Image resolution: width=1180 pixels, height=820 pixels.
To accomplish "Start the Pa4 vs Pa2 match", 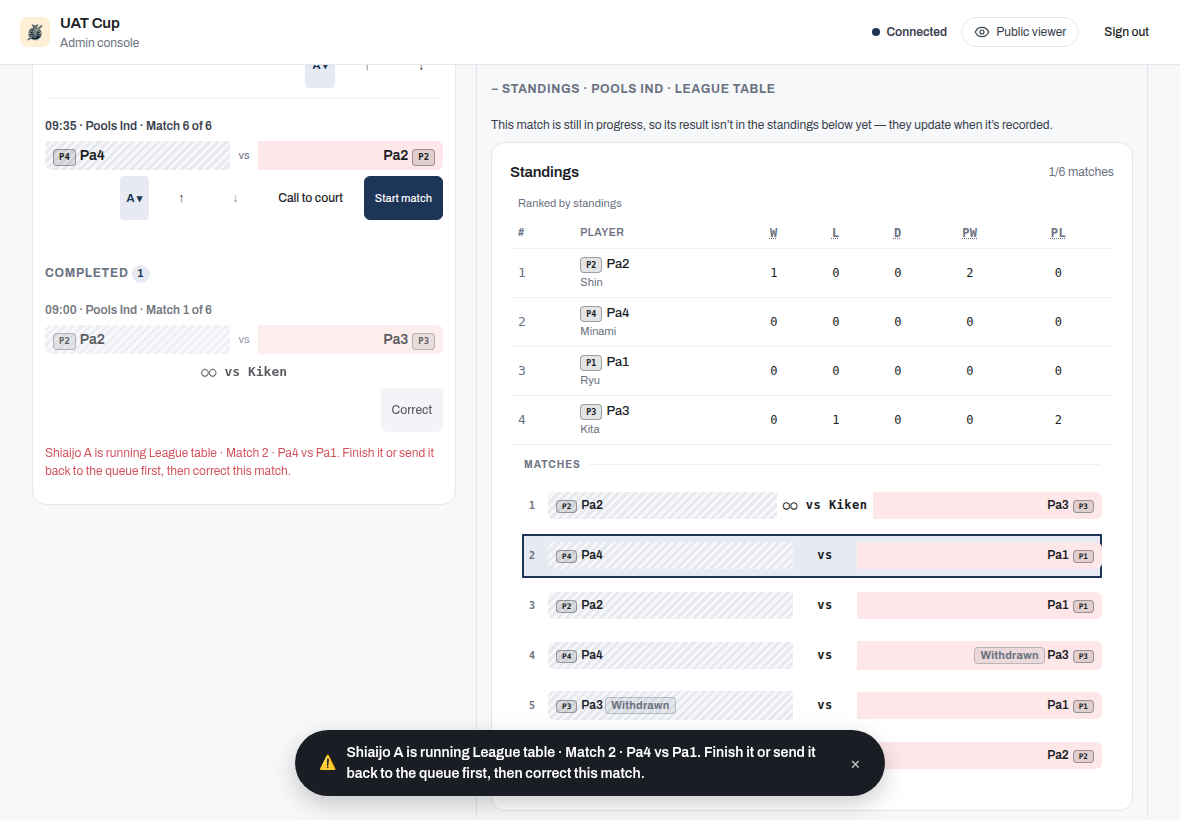I will (403, 198).
